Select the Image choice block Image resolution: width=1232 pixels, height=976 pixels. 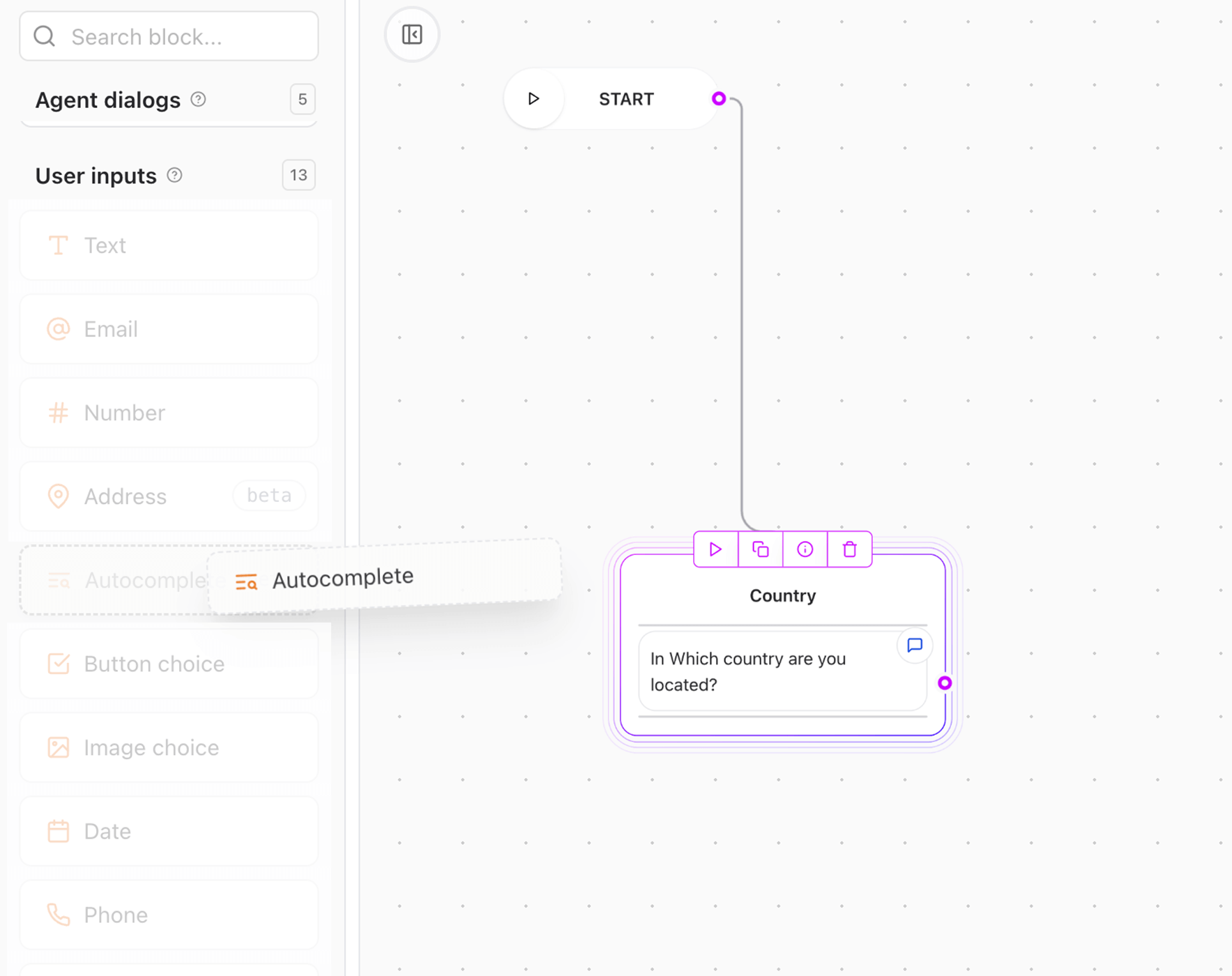168,747
